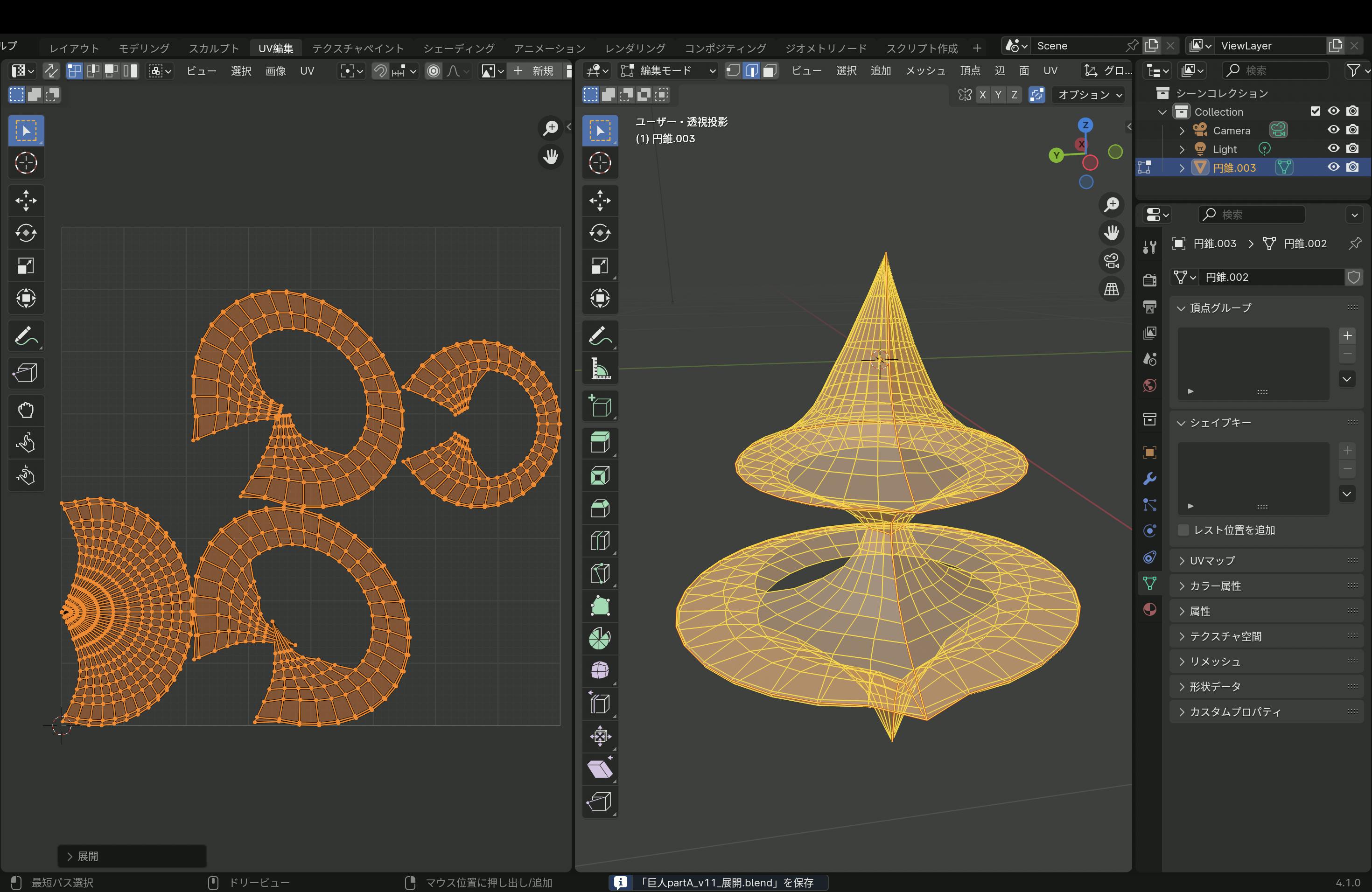Enable the レスト位置を追加 checkbox
Image resolution: width=1372 pixels, height=892 pixels.
(1183, 530)
